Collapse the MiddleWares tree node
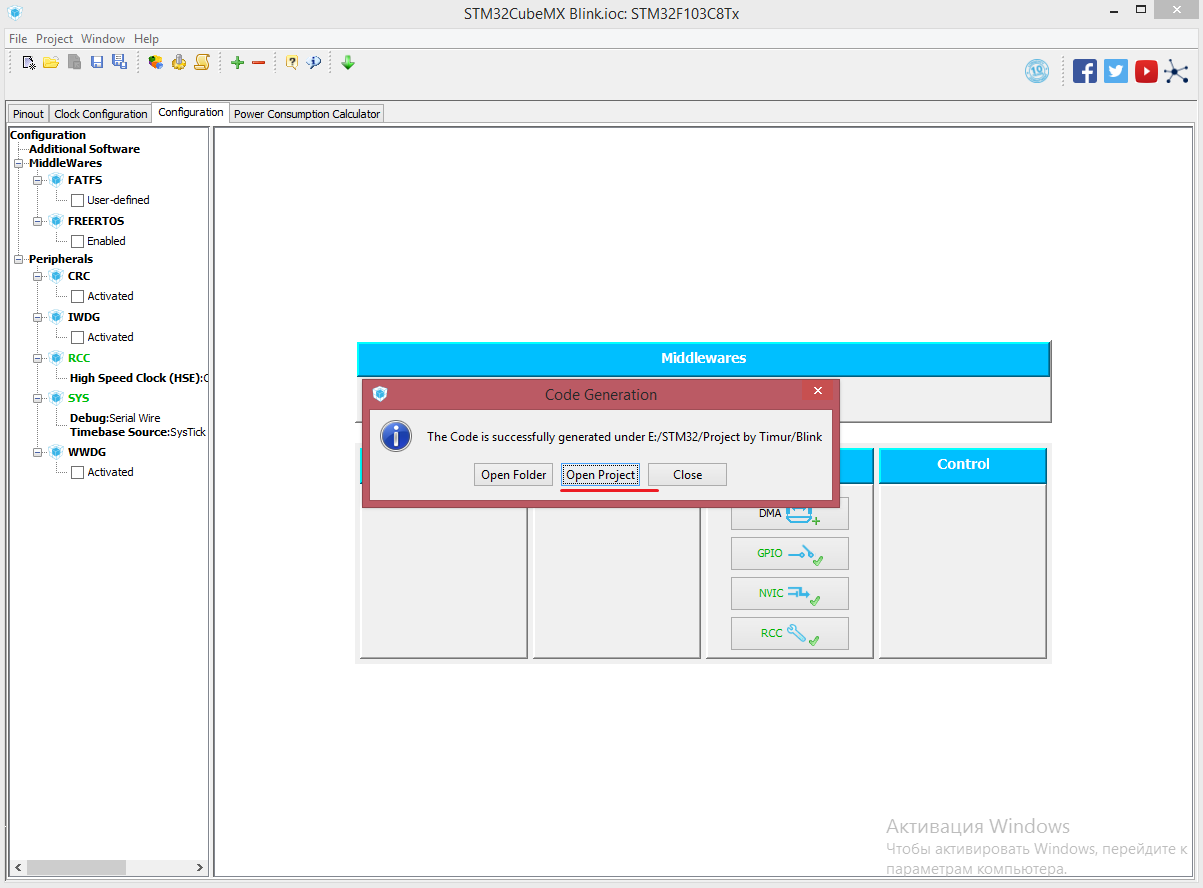 pos(19,163)
